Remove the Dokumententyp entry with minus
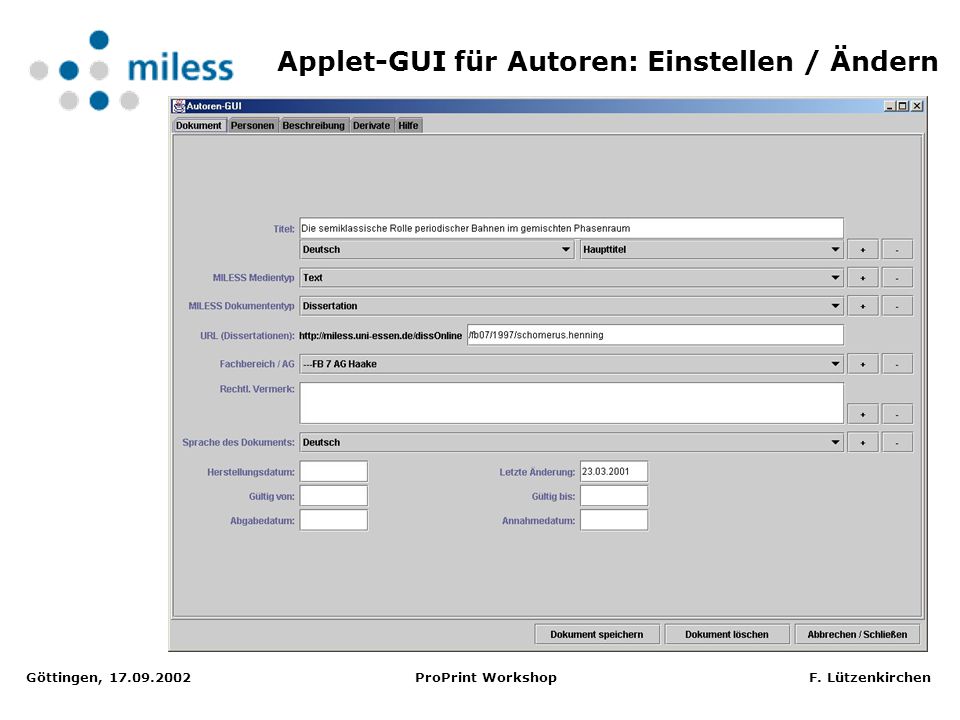 click(897, 306)
